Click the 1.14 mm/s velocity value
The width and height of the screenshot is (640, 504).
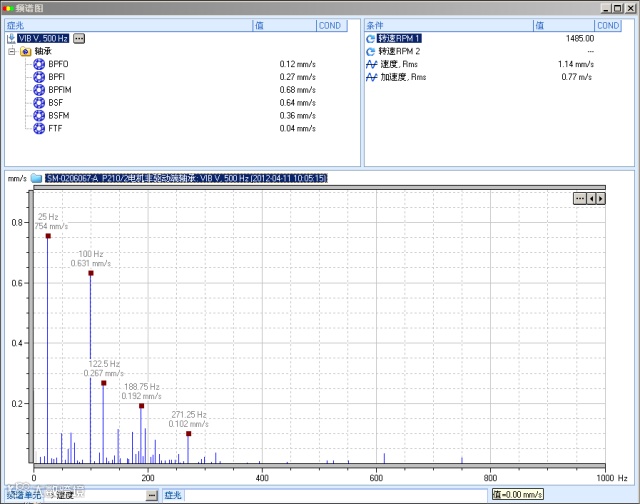[576, 64]
